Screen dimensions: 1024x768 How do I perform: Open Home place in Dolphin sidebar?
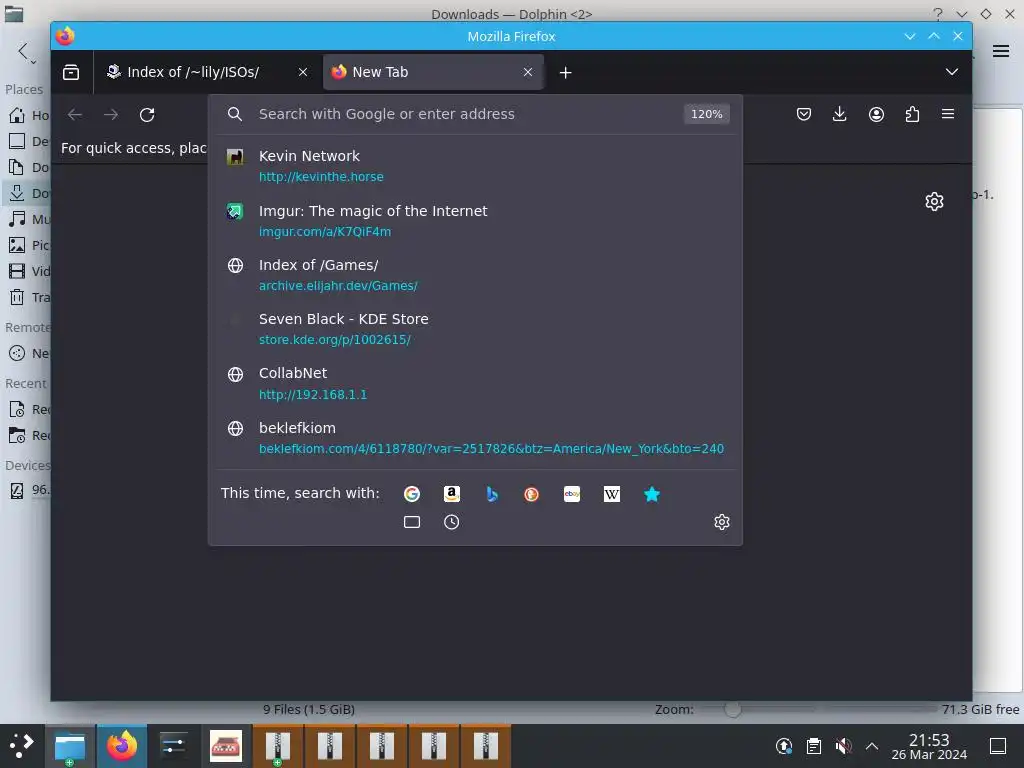27,115
